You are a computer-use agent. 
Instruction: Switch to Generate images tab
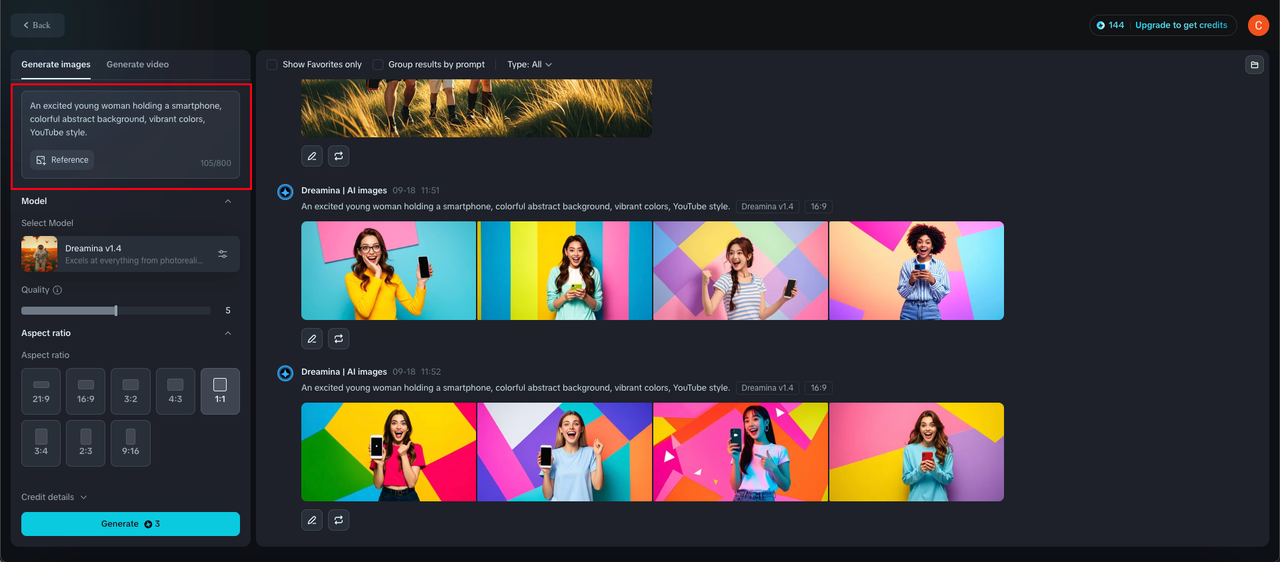coord(56,64)
